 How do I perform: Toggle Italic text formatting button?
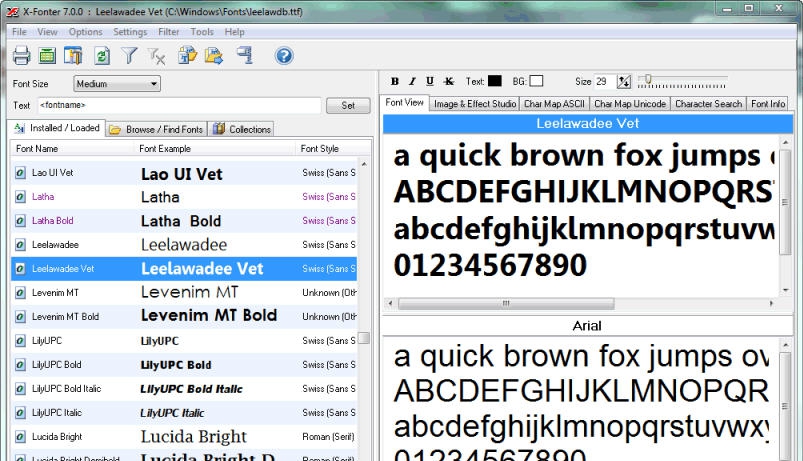tap(412, 81)
